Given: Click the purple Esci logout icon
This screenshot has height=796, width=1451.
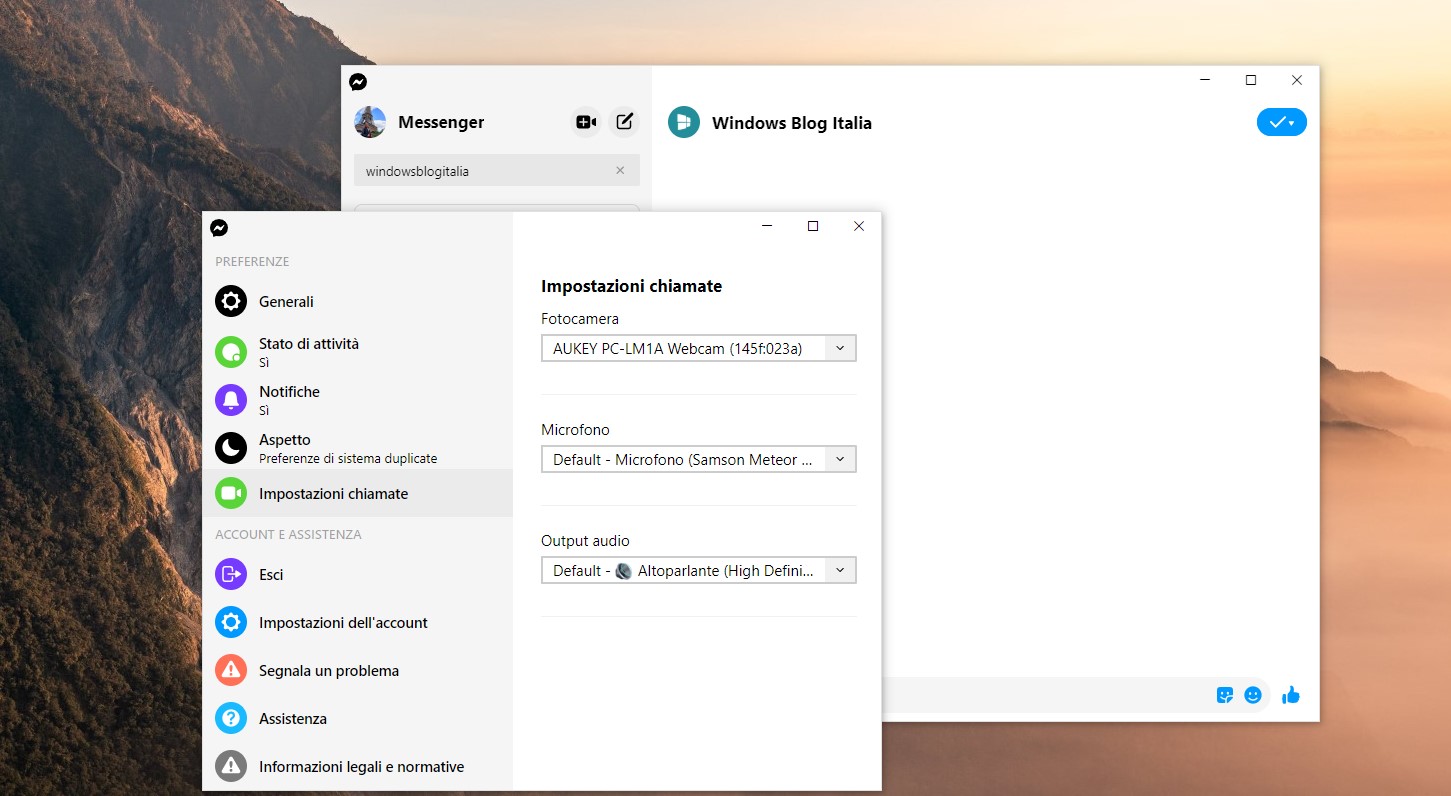Looking at the screenshot, I should click(x=231, y=574).
